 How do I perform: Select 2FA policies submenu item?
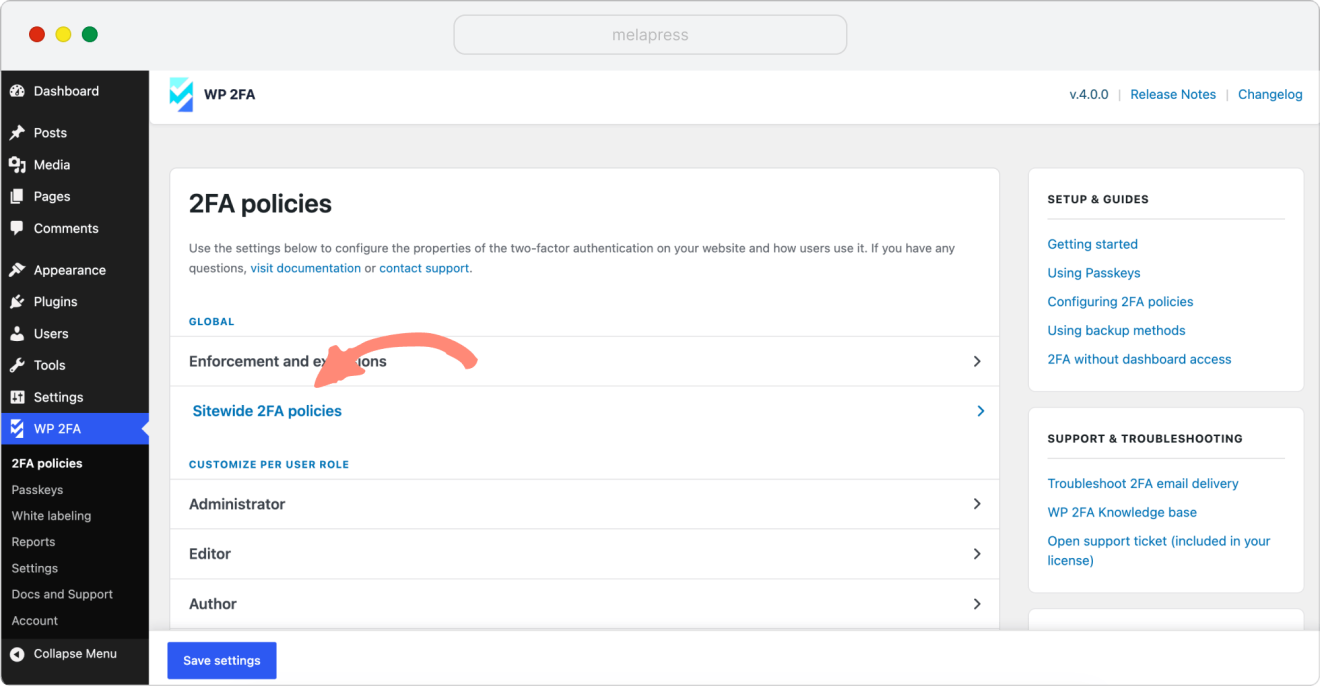[47, 464]
